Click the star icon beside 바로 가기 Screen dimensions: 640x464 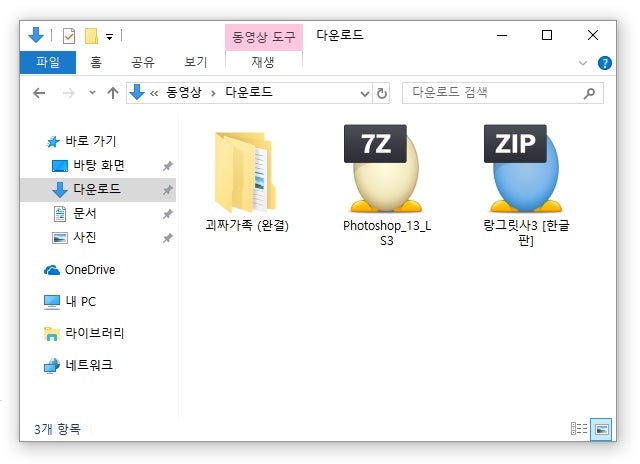click(x=53, y=142)
